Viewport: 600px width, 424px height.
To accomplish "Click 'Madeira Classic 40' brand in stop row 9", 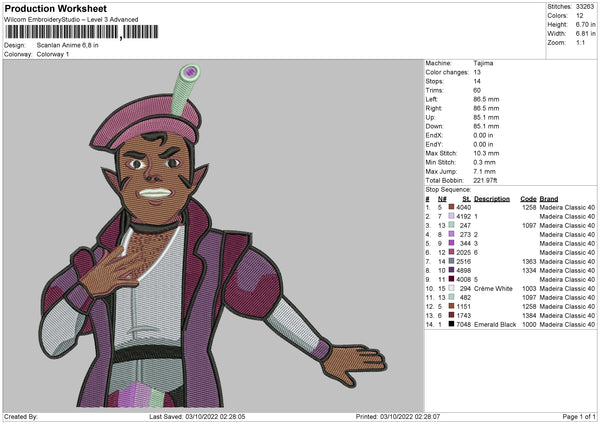I will [567, 279].
